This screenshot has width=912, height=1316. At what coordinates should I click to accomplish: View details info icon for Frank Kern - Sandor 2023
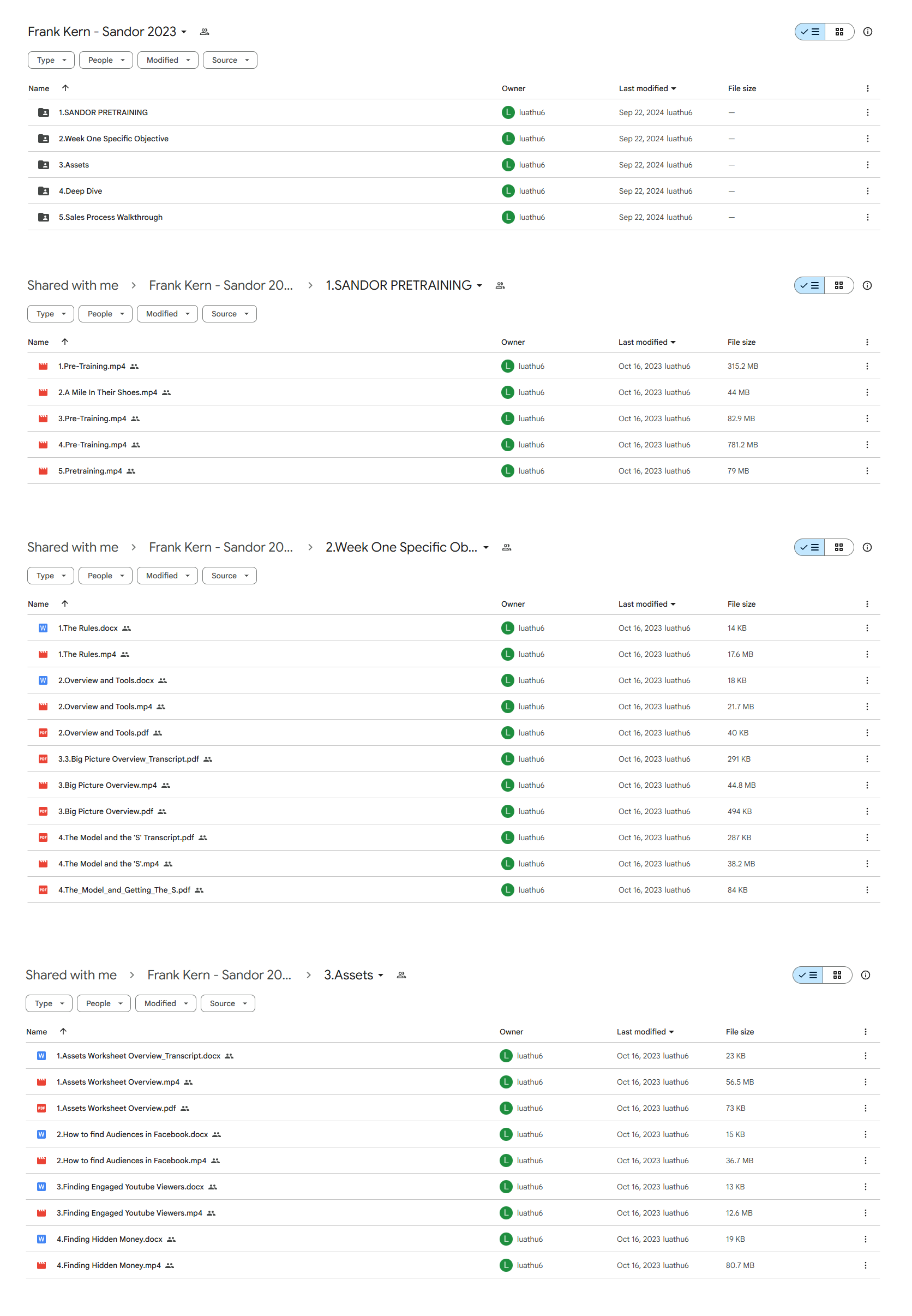[x=867, y=32]
